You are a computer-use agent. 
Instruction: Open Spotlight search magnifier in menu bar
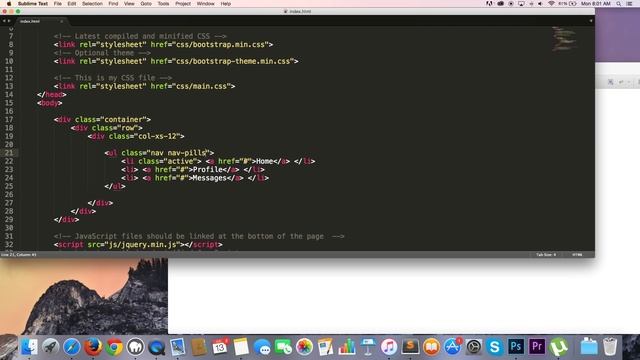pyautogui.click(x=619, y=4)
